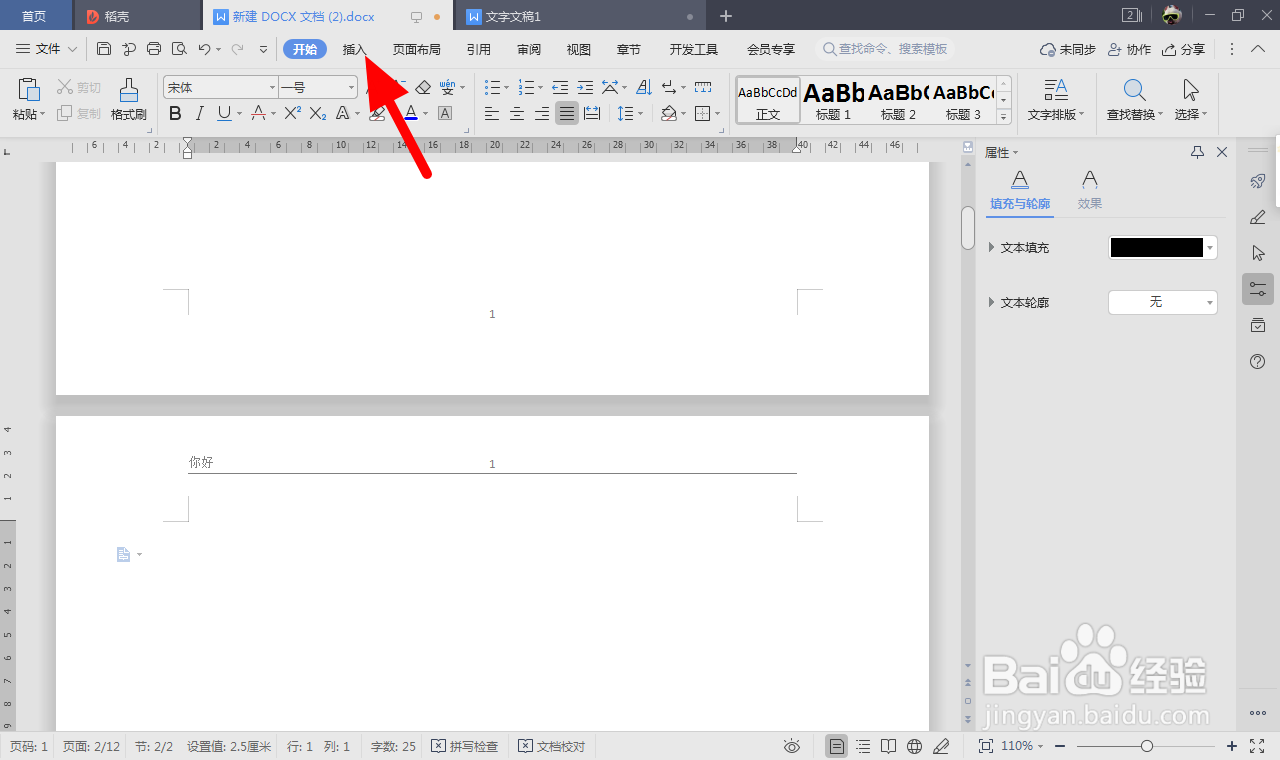The image size is (1280, 760).
Task: Apply subscript X₂ formatting
Action: coord(318,114)
